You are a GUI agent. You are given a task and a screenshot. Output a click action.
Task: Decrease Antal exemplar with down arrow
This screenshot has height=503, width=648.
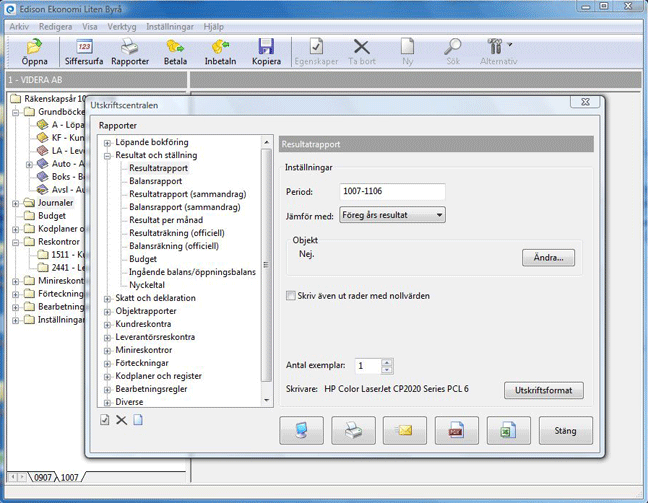(x=387, y=370)
